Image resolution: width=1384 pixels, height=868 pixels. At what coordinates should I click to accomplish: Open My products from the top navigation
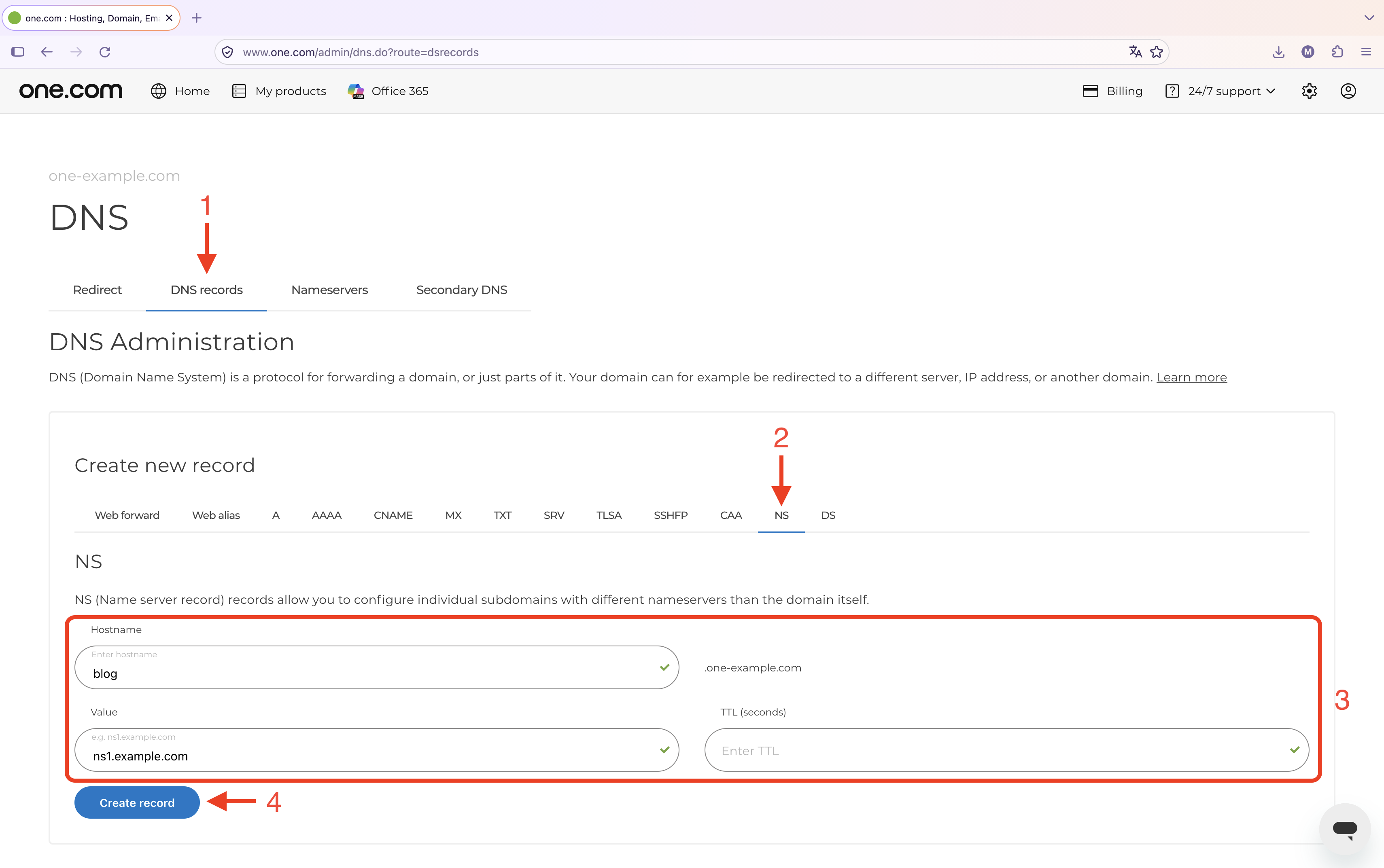click(x=279, y=91)
